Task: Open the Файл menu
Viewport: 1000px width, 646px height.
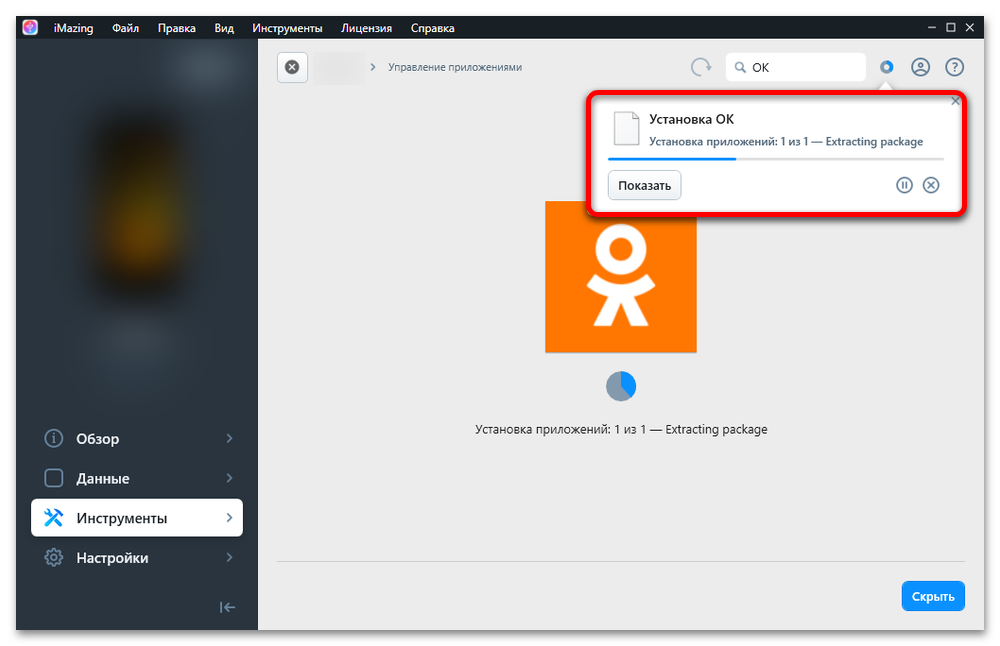Action: (126, 28)
